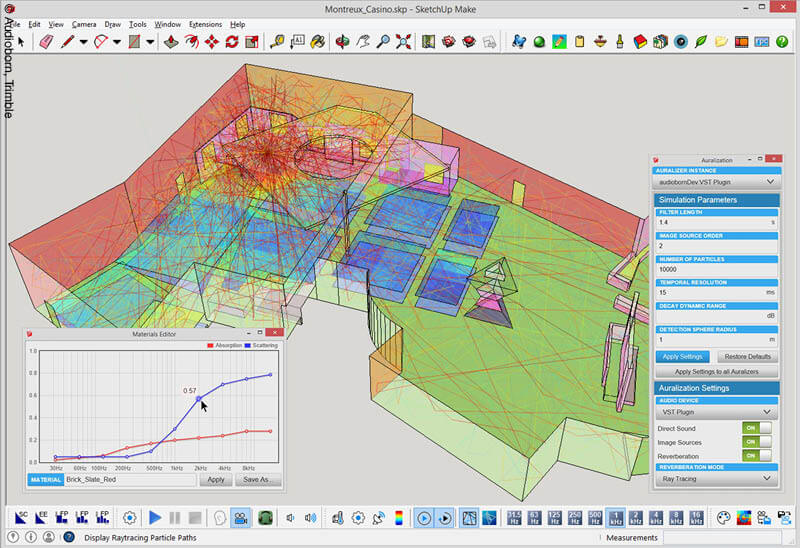Start playback with the blue play button
Viewport: 800px width, 548px height.
tap(155, 518)
